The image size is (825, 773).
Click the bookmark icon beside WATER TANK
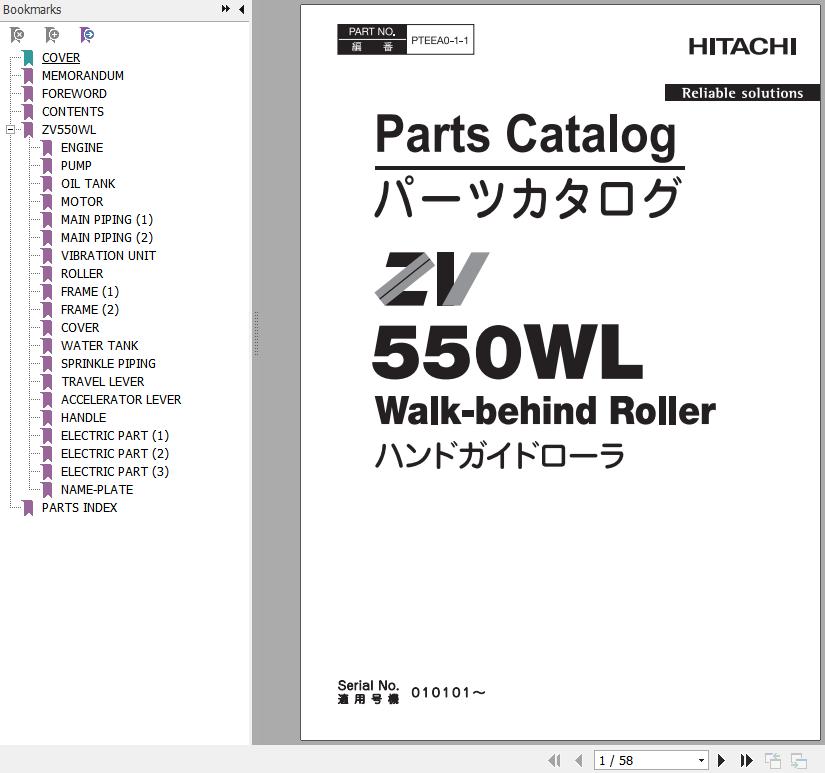[x=47, y=346]
